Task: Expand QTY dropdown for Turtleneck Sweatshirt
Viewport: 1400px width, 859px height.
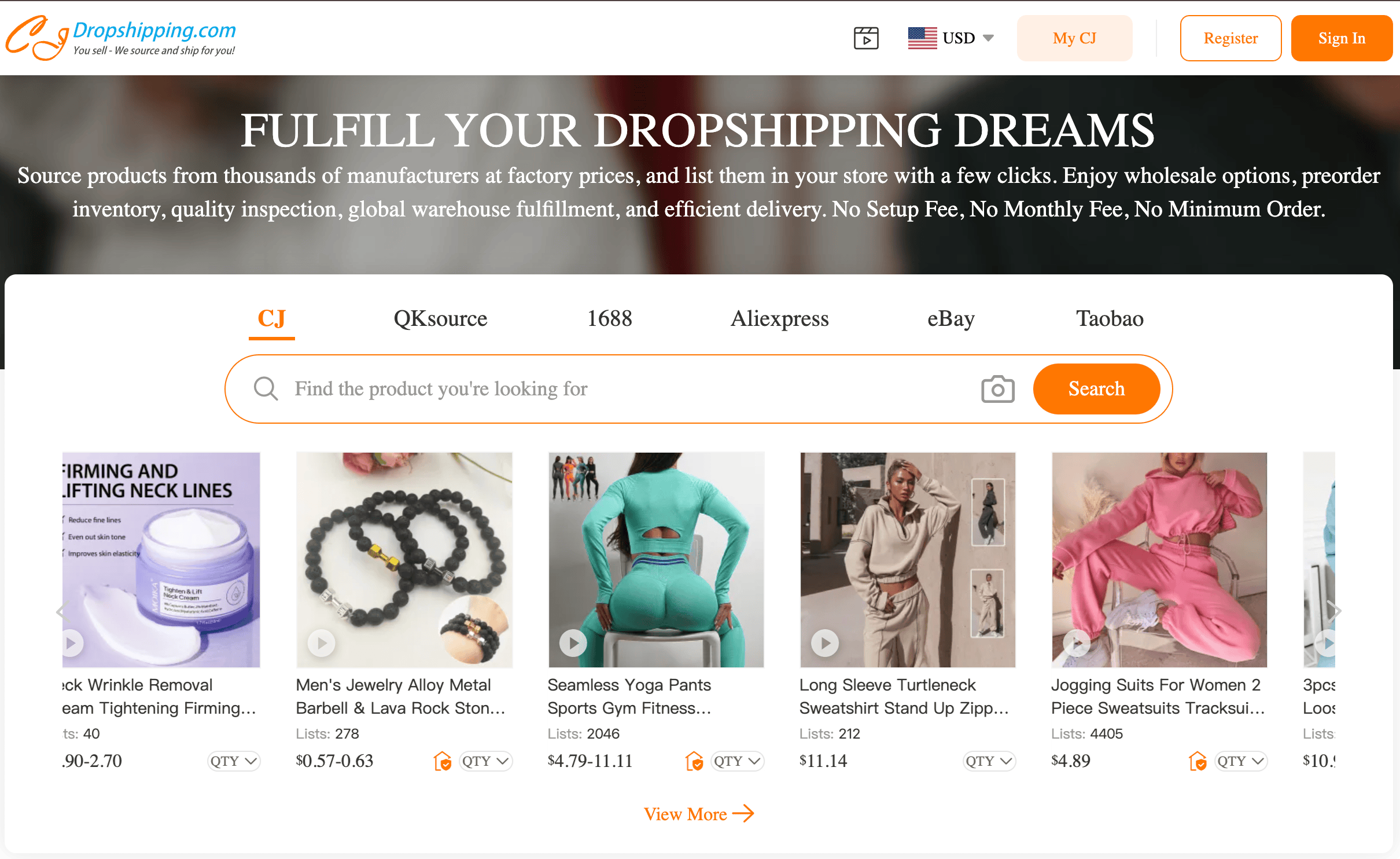Action: [989, 761]
